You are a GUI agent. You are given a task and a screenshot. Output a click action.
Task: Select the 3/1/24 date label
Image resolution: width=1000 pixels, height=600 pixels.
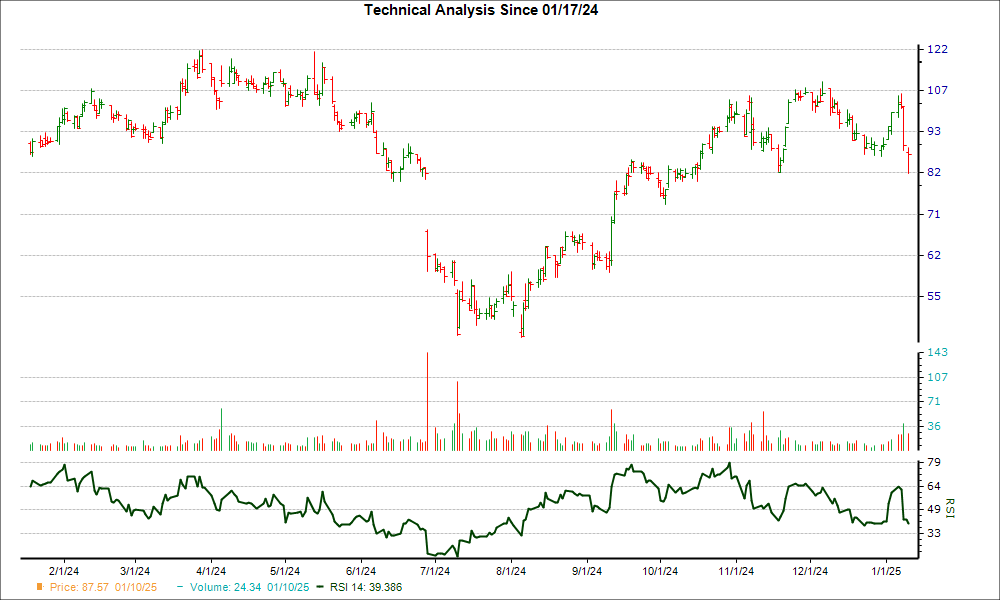coord(135,571)
